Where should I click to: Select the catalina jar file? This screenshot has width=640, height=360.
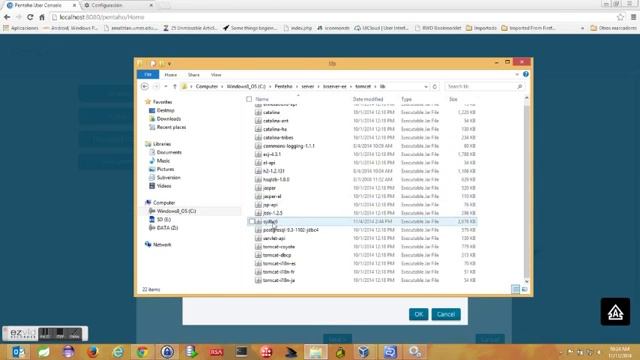pyautogui.click(x=271, y=112)
